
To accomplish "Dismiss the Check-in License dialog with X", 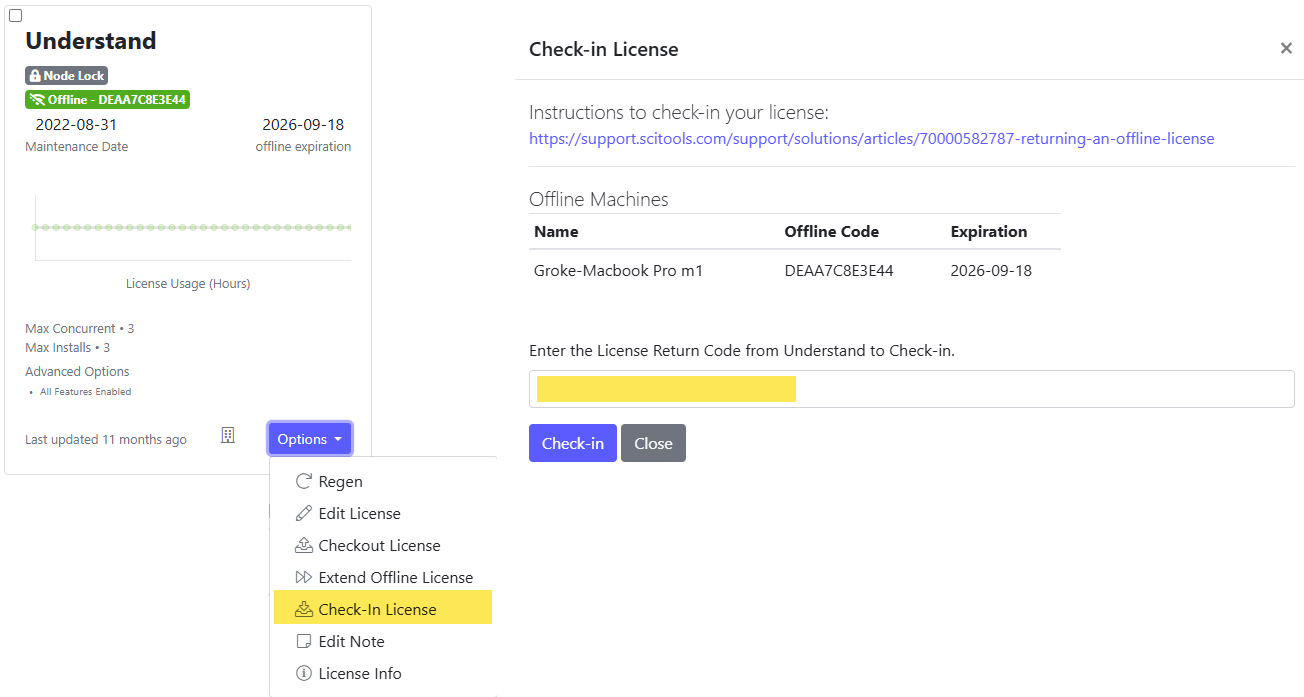I will 1286,48.
